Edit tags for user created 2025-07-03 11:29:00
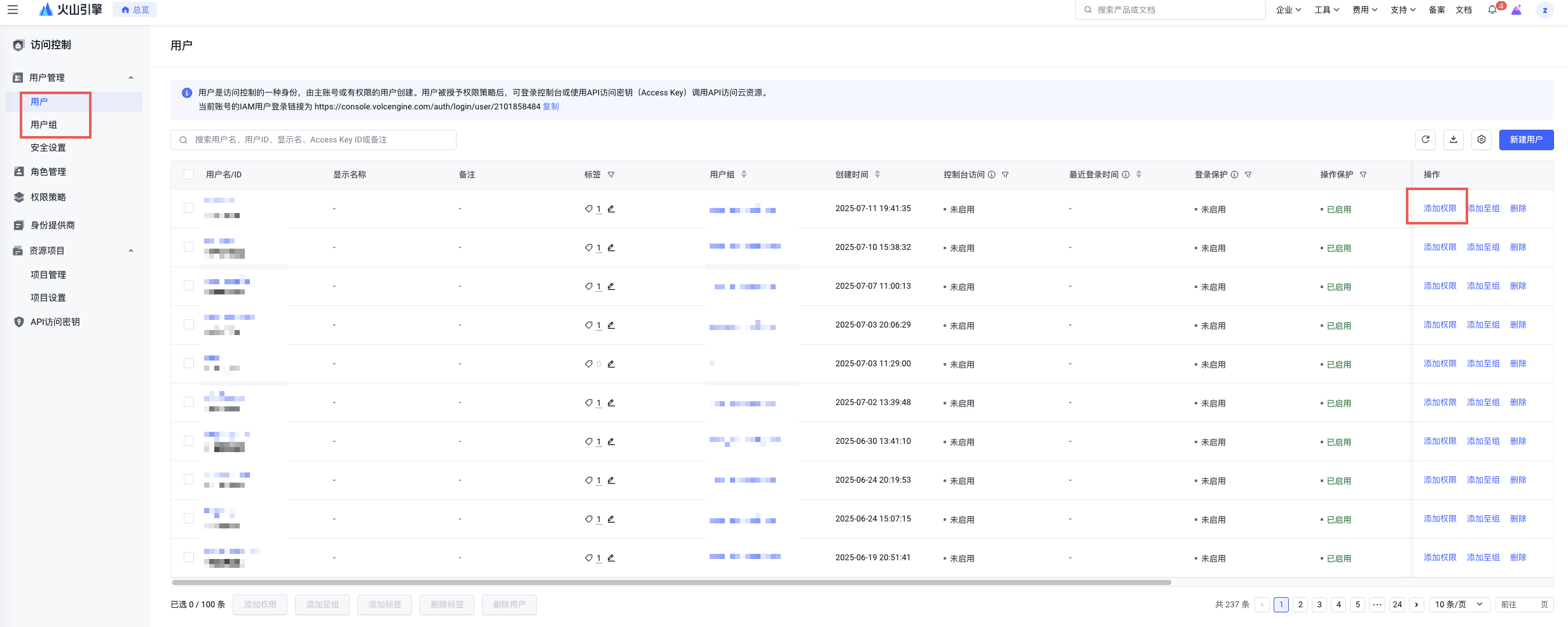This screenshot has width=1568, height=627. pos(611,364)
